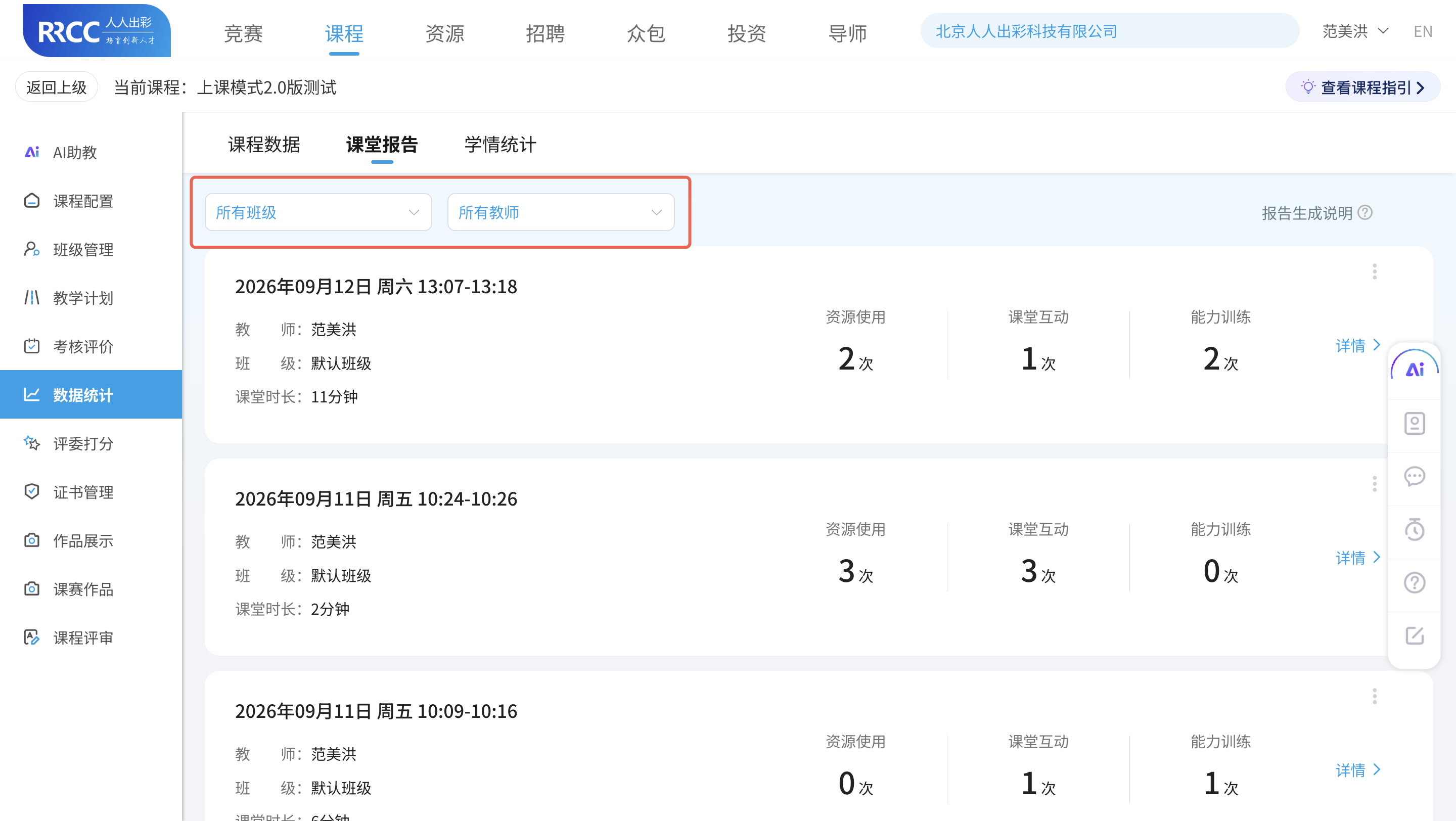Click the timer icon in floating toolbar

(x=1414, y=529)
